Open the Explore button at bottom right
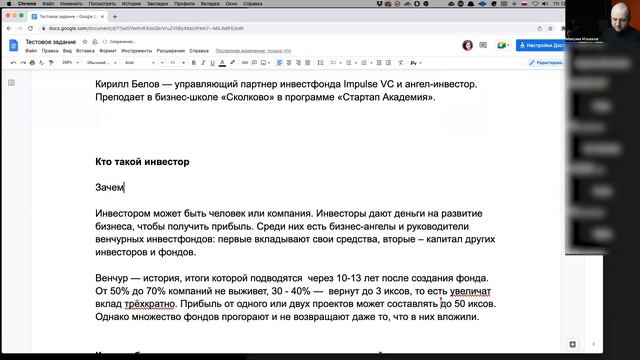Screen dimensions: 640x360 [573, 344]
